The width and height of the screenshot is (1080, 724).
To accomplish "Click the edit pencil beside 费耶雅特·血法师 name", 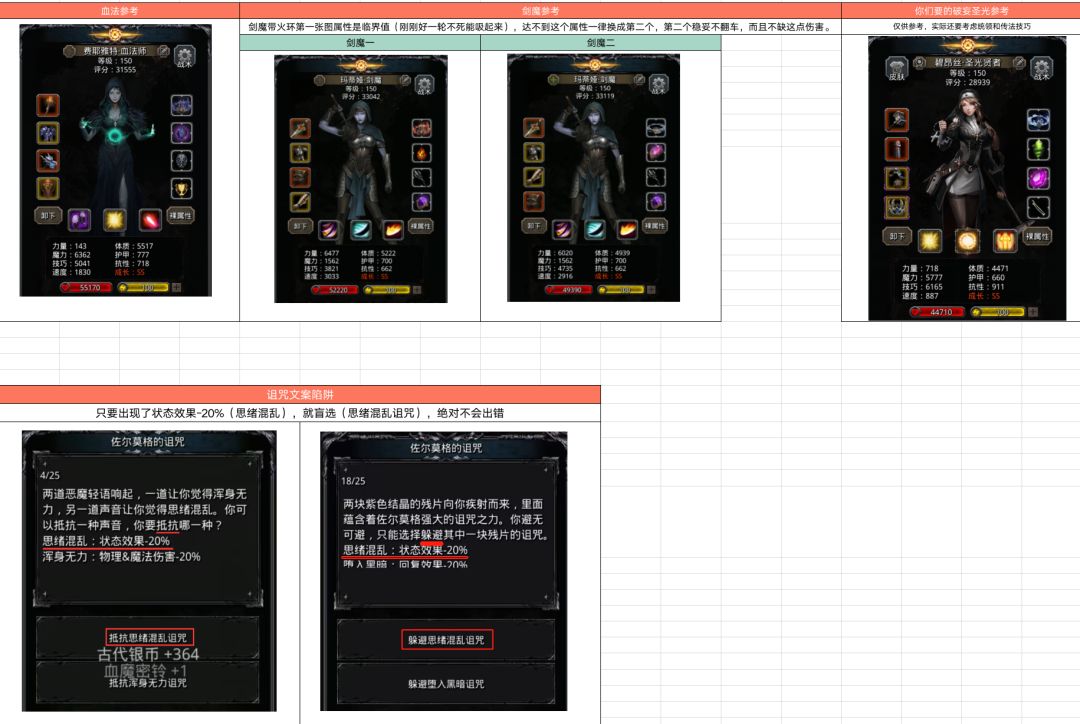I will pos(164,51).
